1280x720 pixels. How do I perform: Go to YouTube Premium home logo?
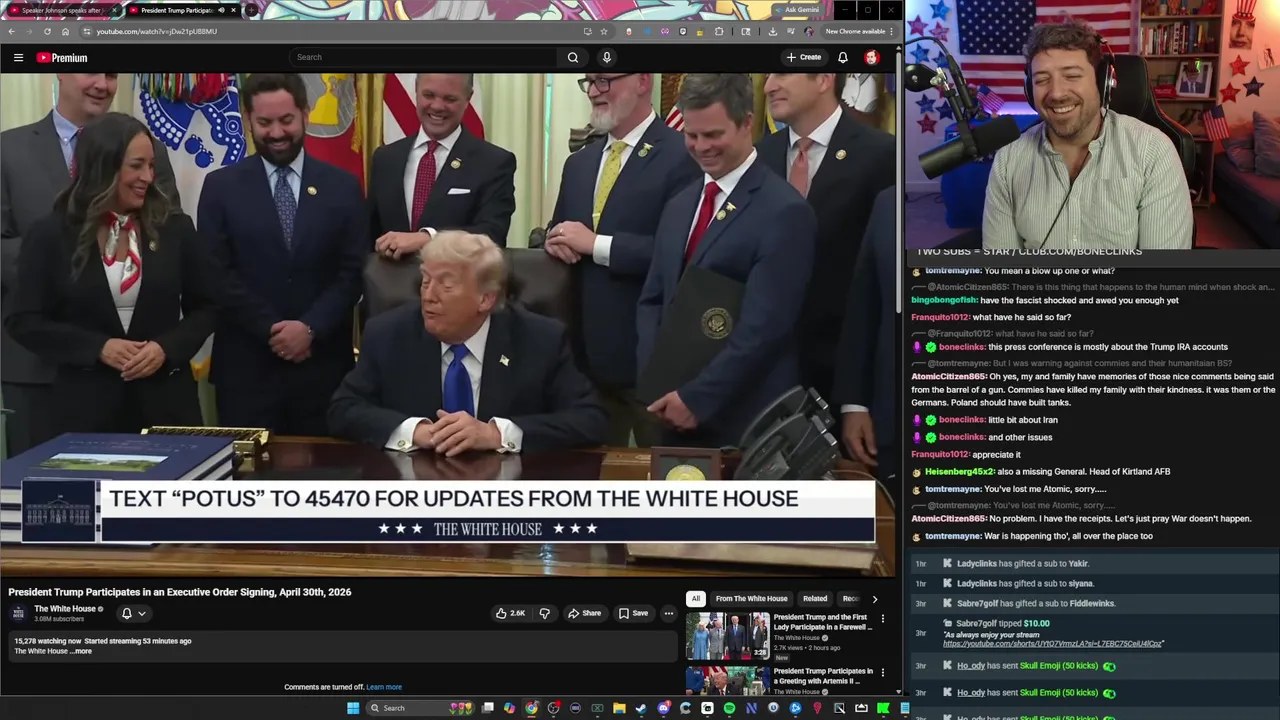pos(62,57)
